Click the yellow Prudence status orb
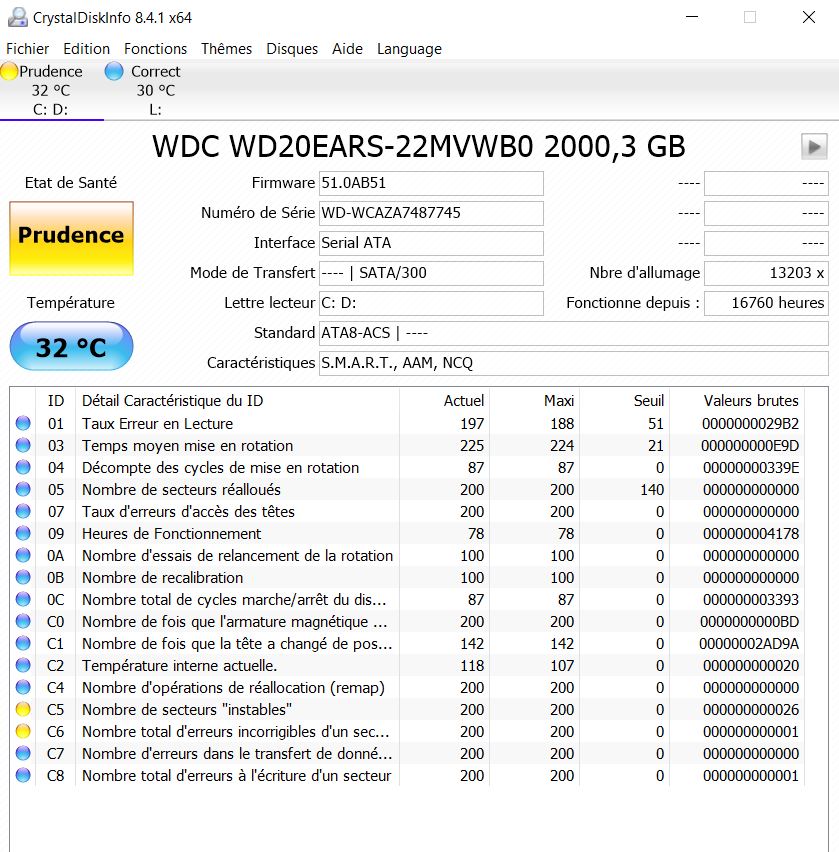The image size is (839, 852). pyautogui.click(x=9, y=71)
